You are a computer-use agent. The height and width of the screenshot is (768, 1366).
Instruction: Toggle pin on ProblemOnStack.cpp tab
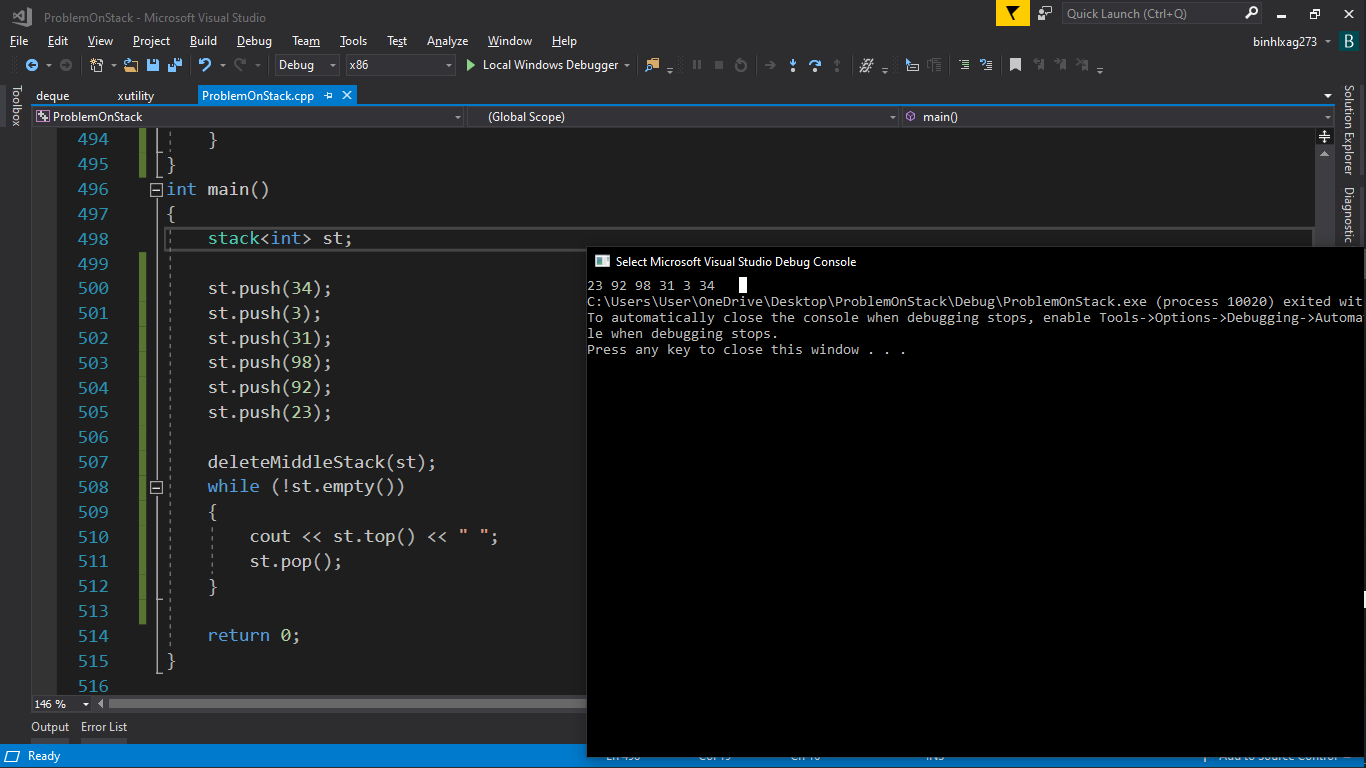coord(329,96)
